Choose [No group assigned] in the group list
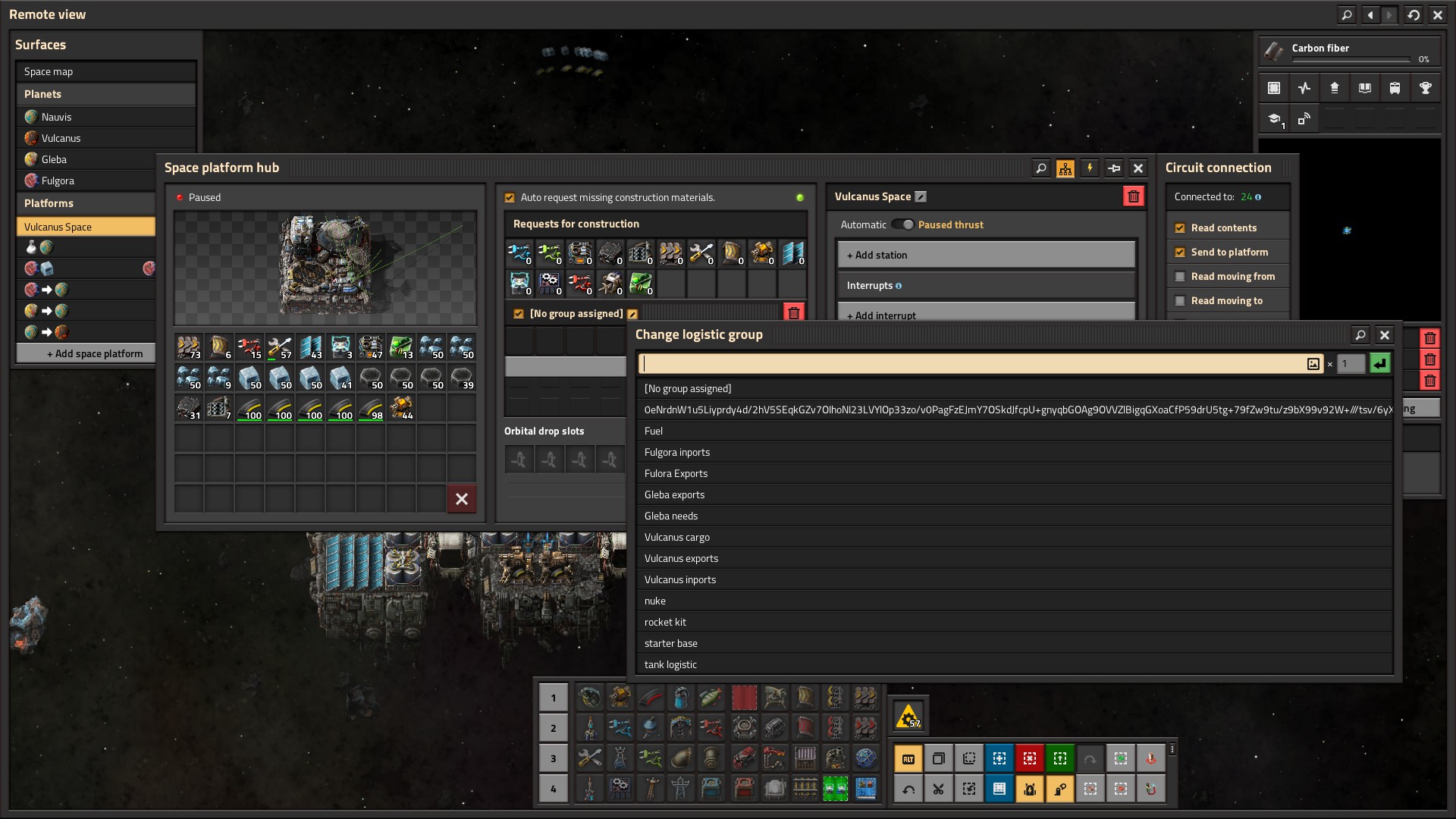 [x=1015, y=388]
